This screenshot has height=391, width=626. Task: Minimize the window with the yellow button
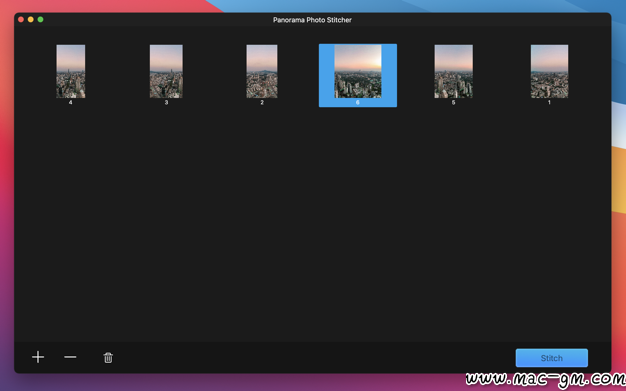31,19
